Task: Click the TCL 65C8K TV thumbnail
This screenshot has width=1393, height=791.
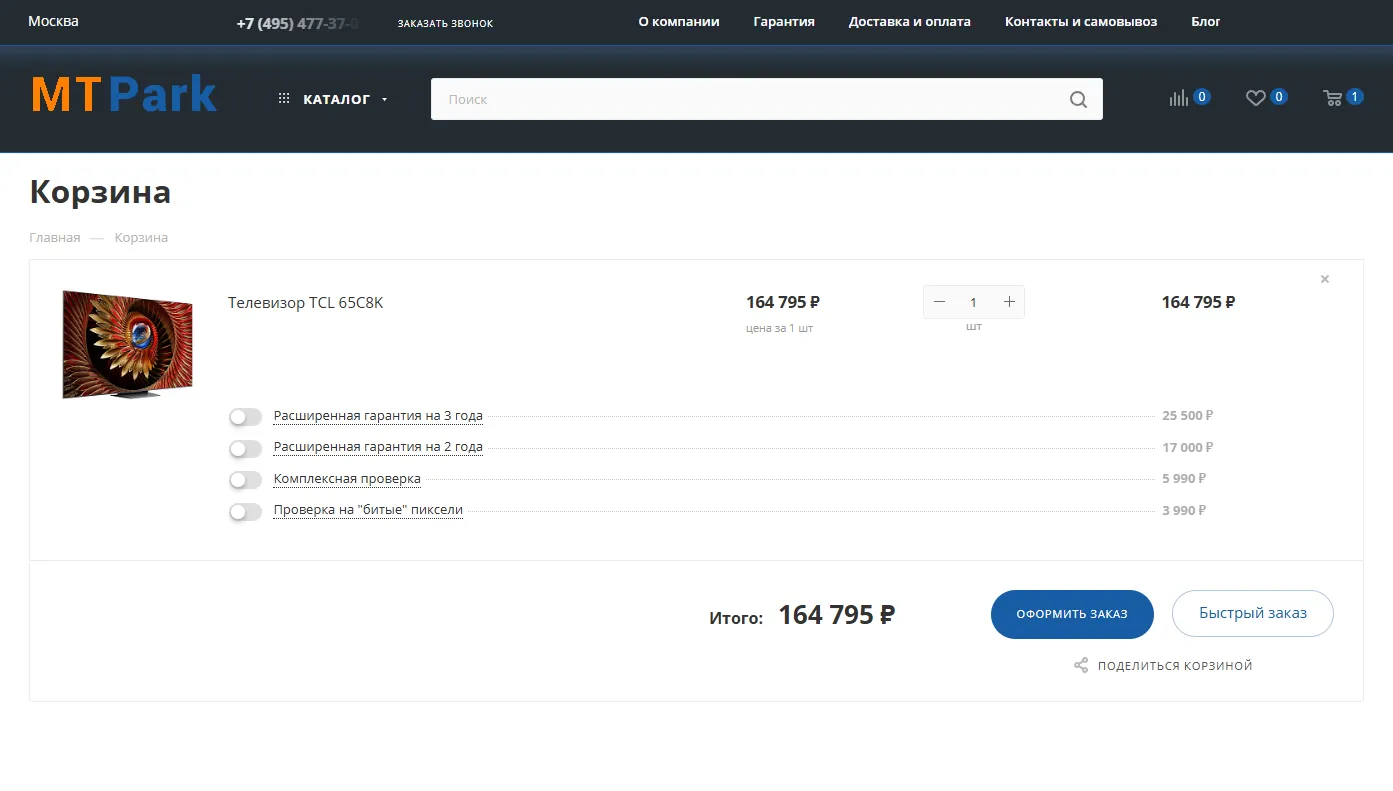Action: point(127,344)
